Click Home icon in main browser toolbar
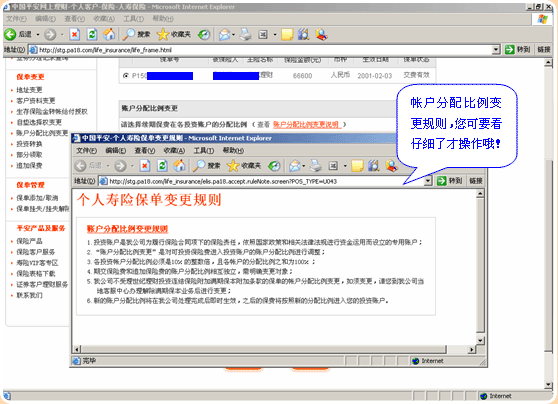 click(x=109, y=35)
